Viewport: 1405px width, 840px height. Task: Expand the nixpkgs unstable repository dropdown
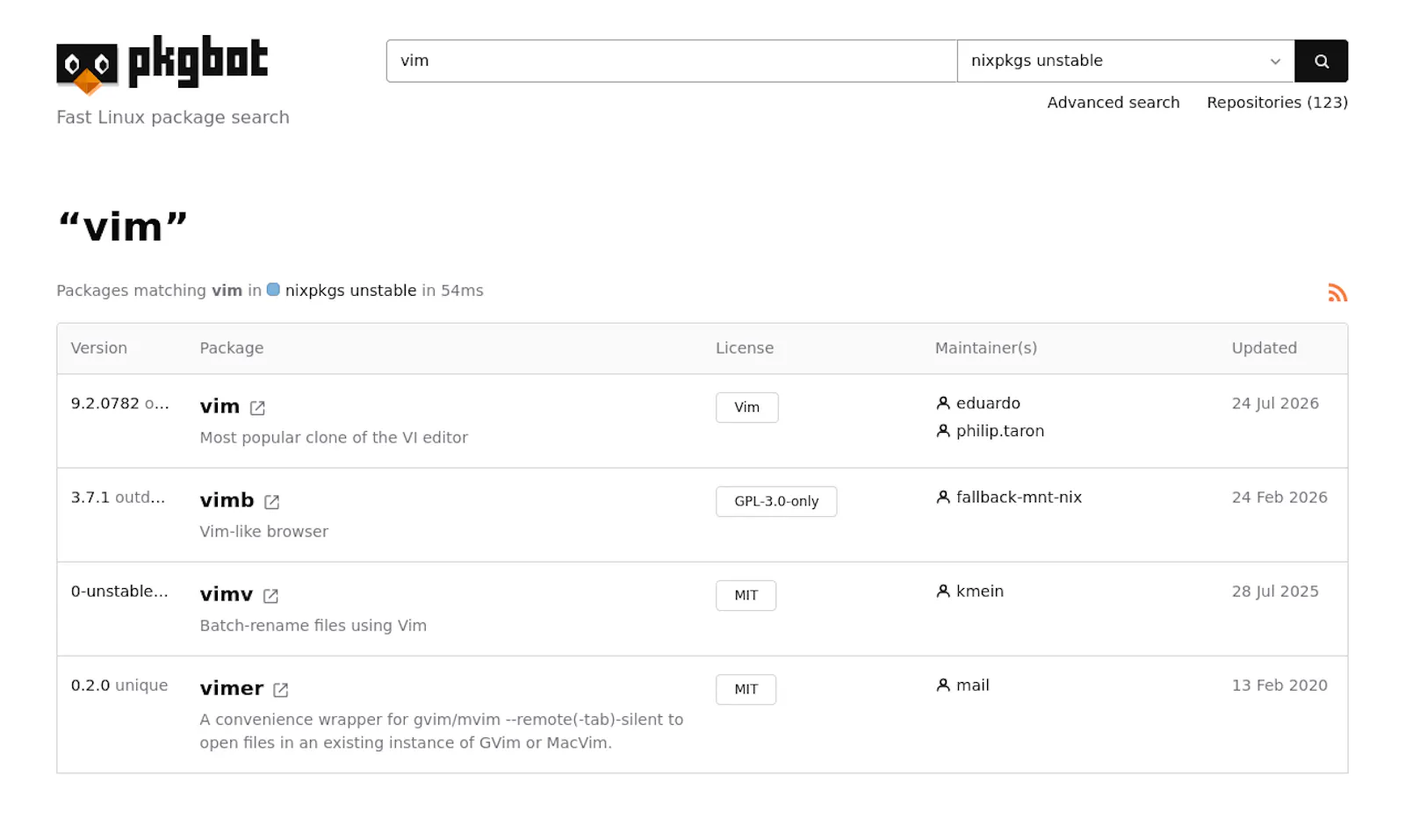point(1126,61)
